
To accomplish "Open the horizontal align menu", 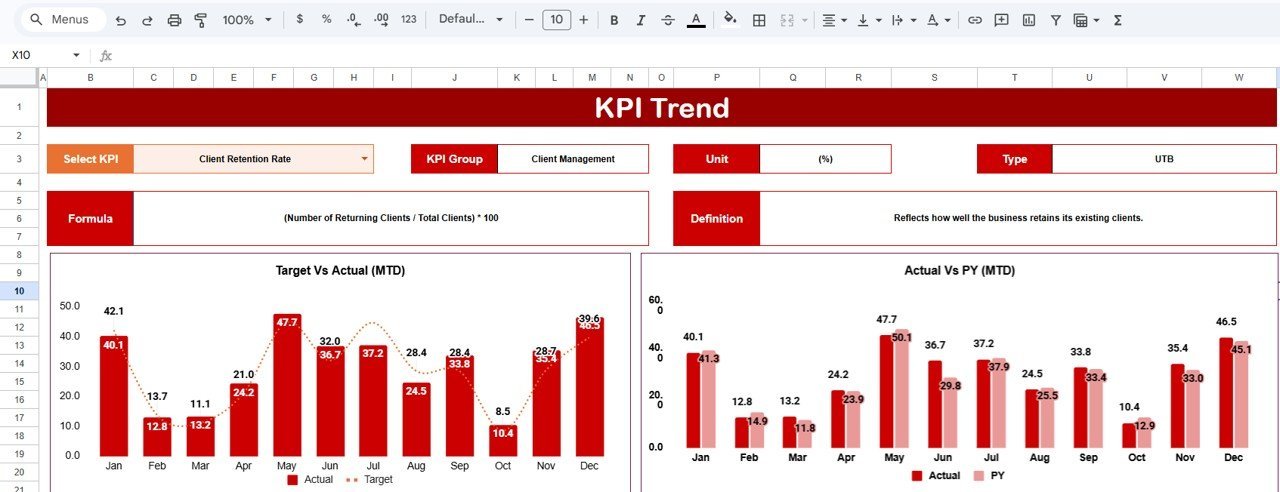I will pyautogui.click(x=833, y=20).
